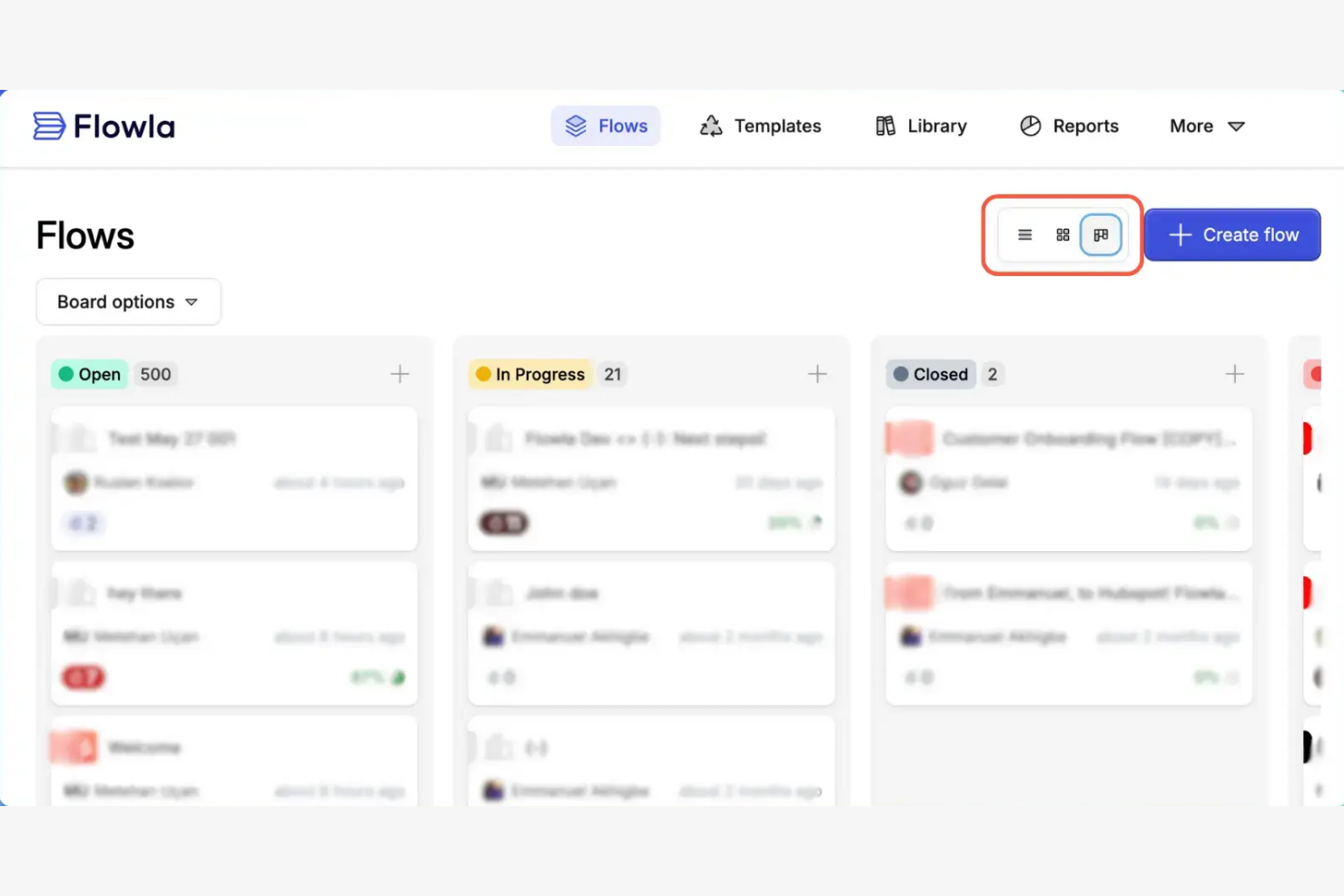Screen dimensions: 1344x896
Task: Expand the More navigation dropdown
Action: tap(1205, 125)
